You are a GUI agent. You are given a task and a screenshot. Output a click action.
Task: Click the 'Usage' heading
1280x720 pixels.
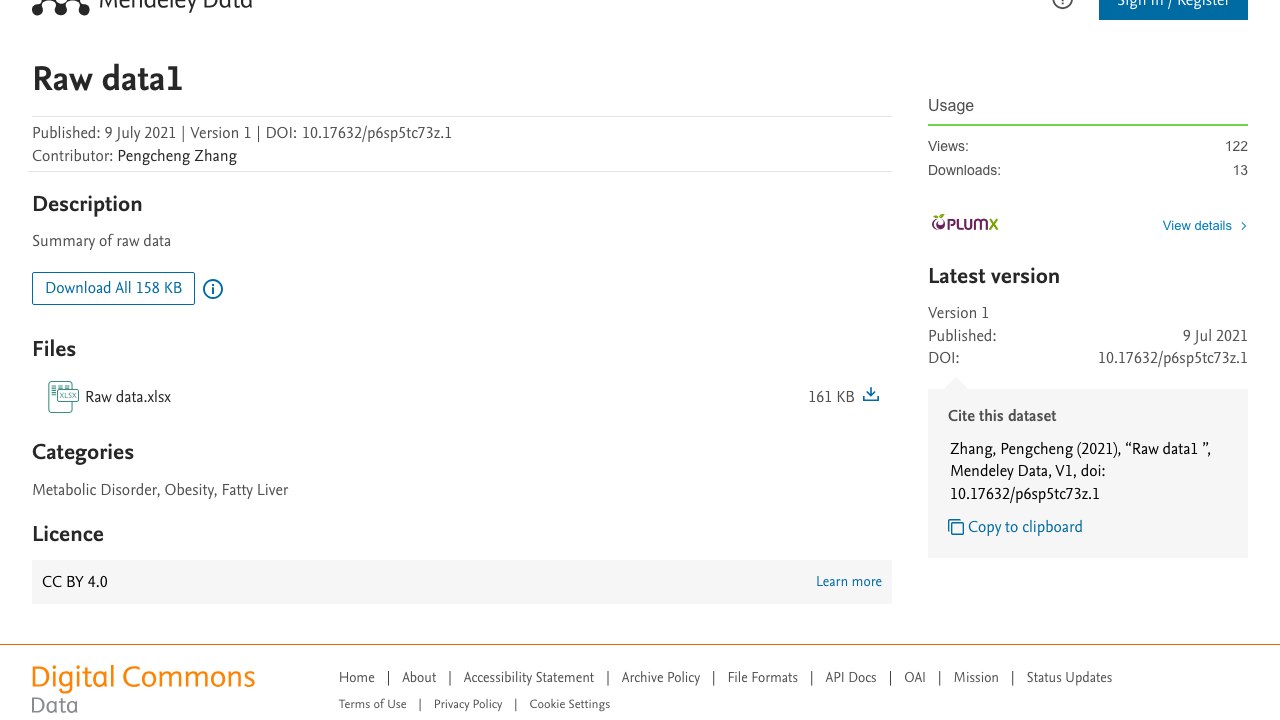pos(951,106)
